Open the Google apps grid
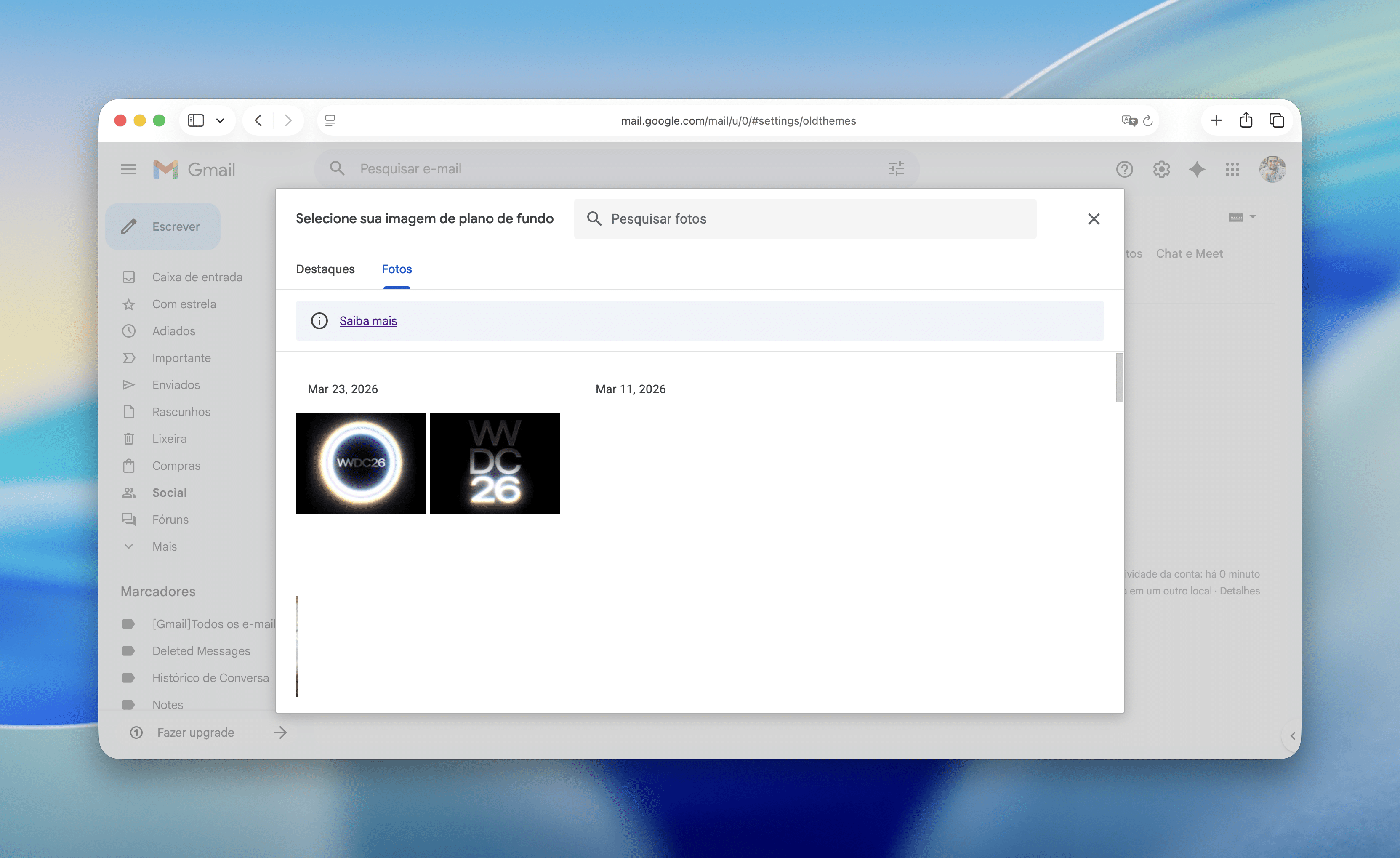The image size is (1400, 858). [x=1232, y=169]
